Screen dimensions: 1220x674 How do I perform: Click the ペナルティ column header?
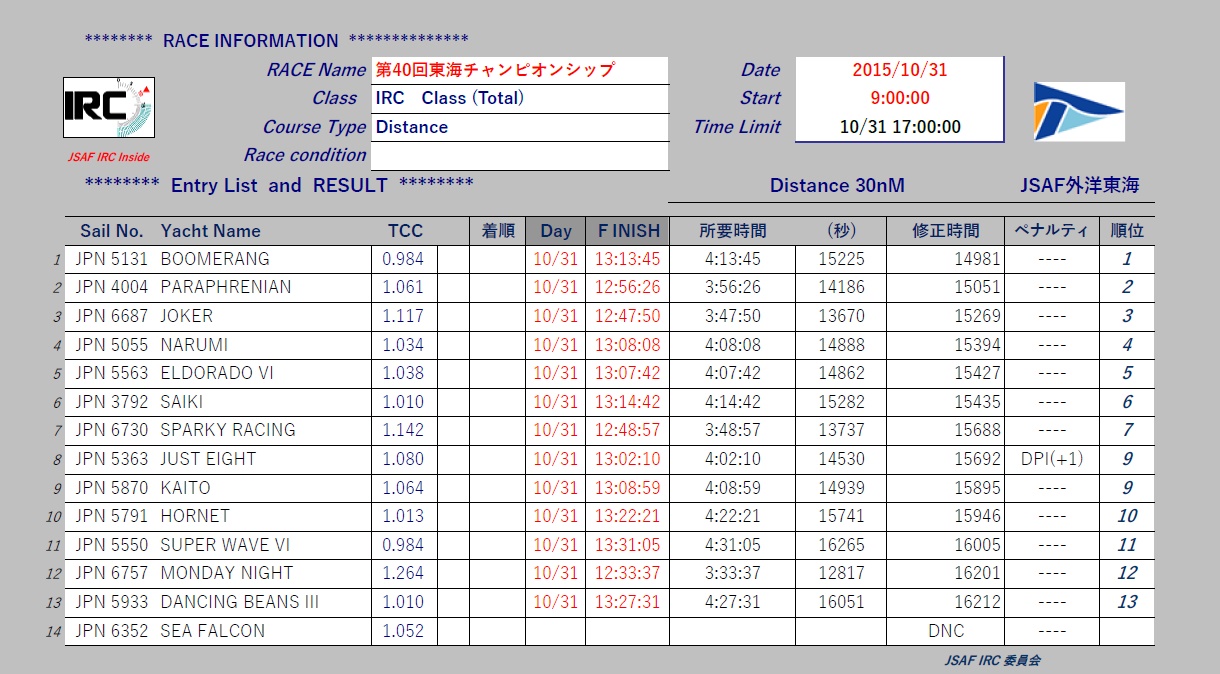pos(1051,231)
